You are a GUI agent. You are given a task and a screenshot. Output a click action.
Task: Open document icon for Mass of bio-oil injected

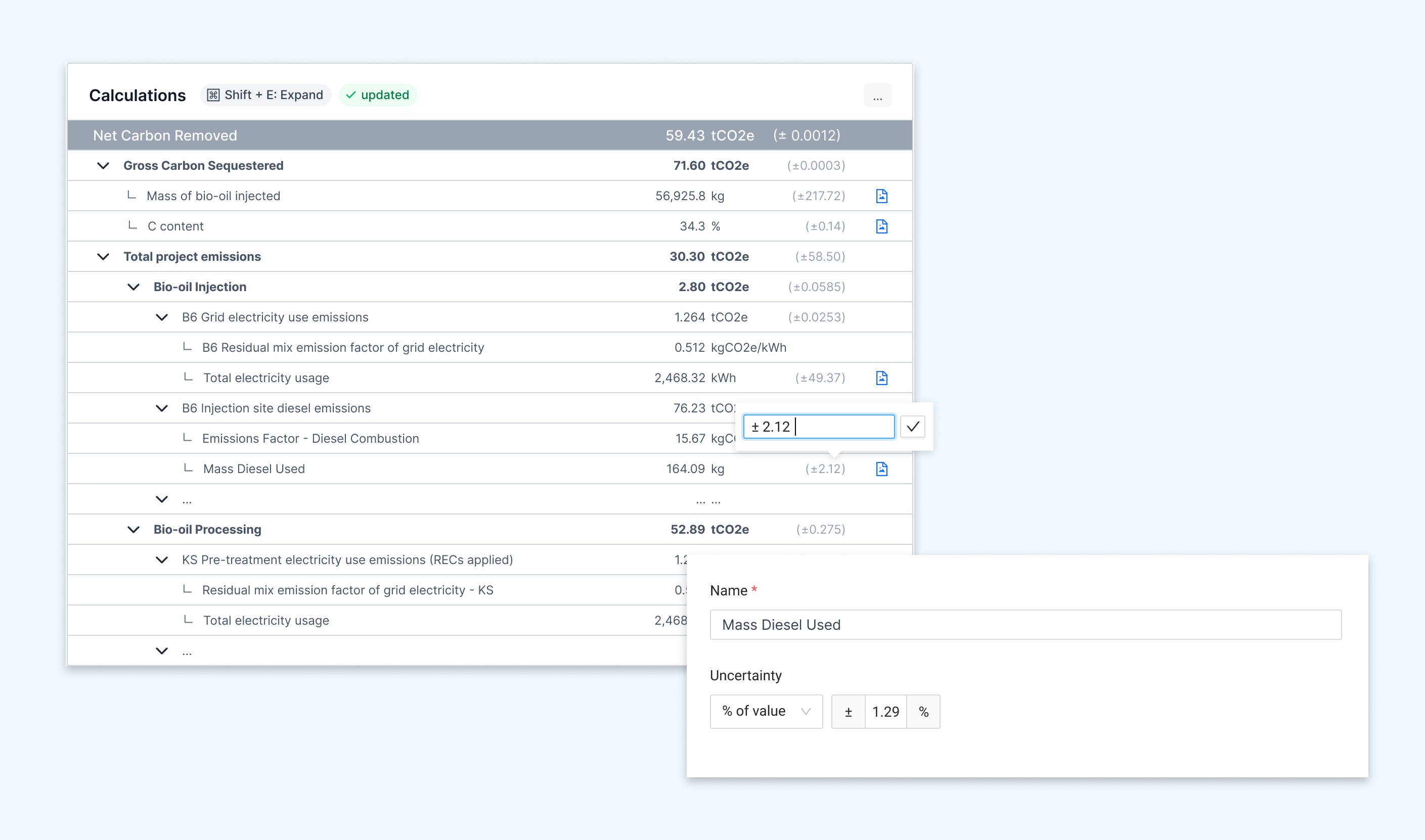(x=881, y=196)
